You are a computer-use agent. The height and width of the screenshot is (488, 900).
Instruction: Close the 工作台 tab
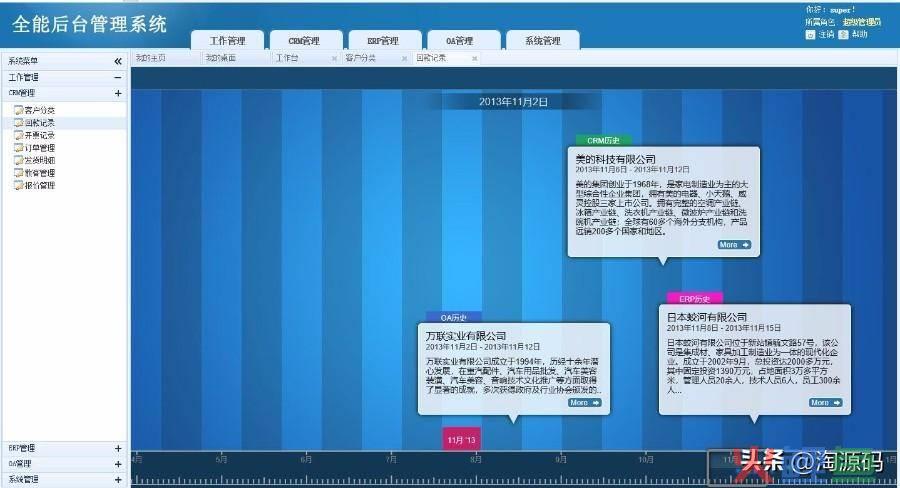click(x=334, y=59)
